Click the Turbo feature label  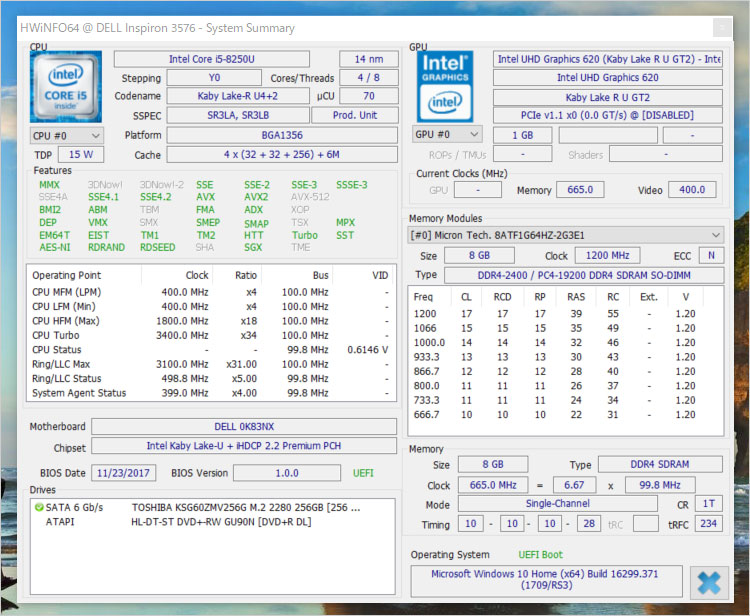pyautogui.click(x=305, y=235)
